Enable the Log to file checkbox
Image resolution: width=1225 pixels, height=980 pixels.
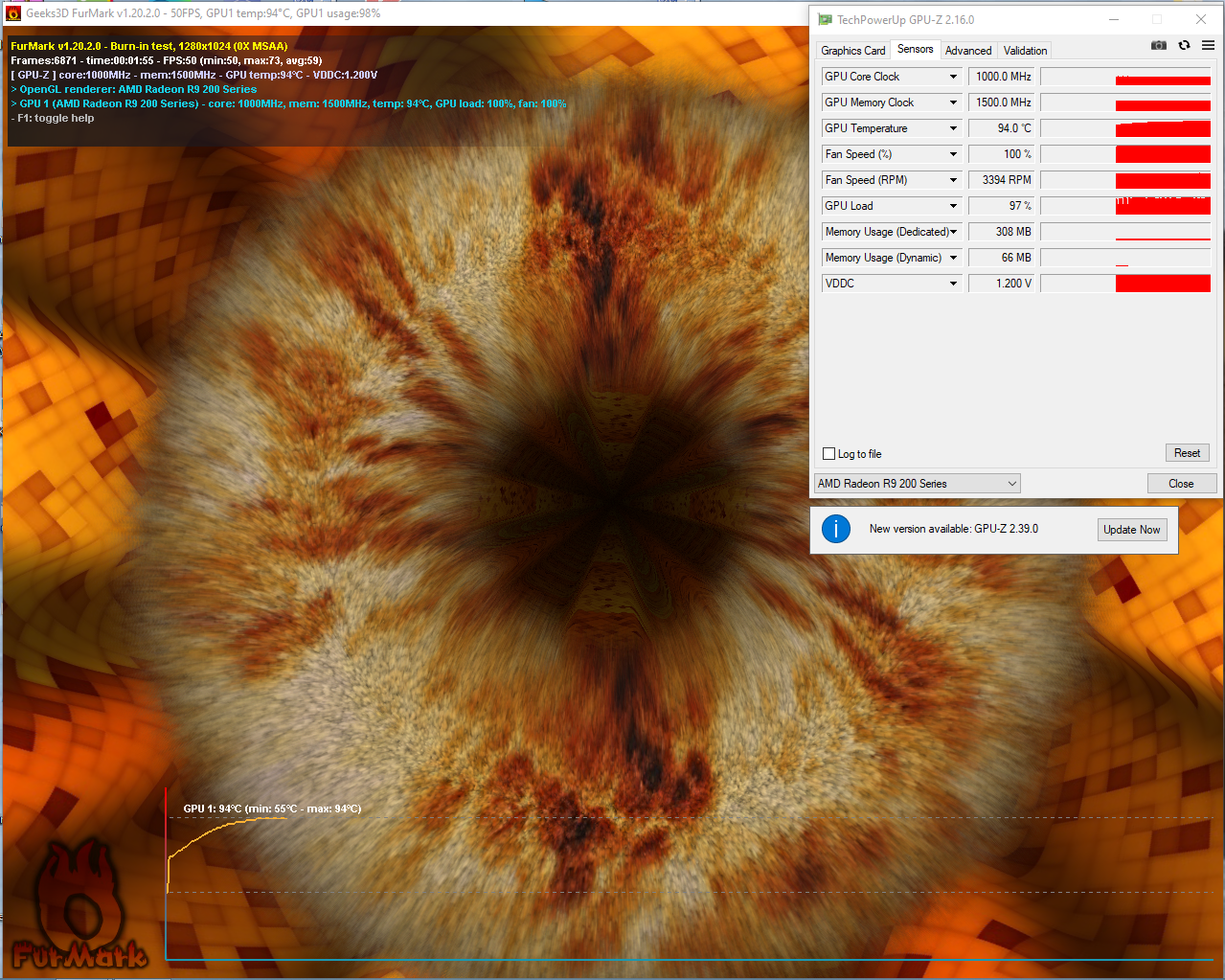point(829,454)
